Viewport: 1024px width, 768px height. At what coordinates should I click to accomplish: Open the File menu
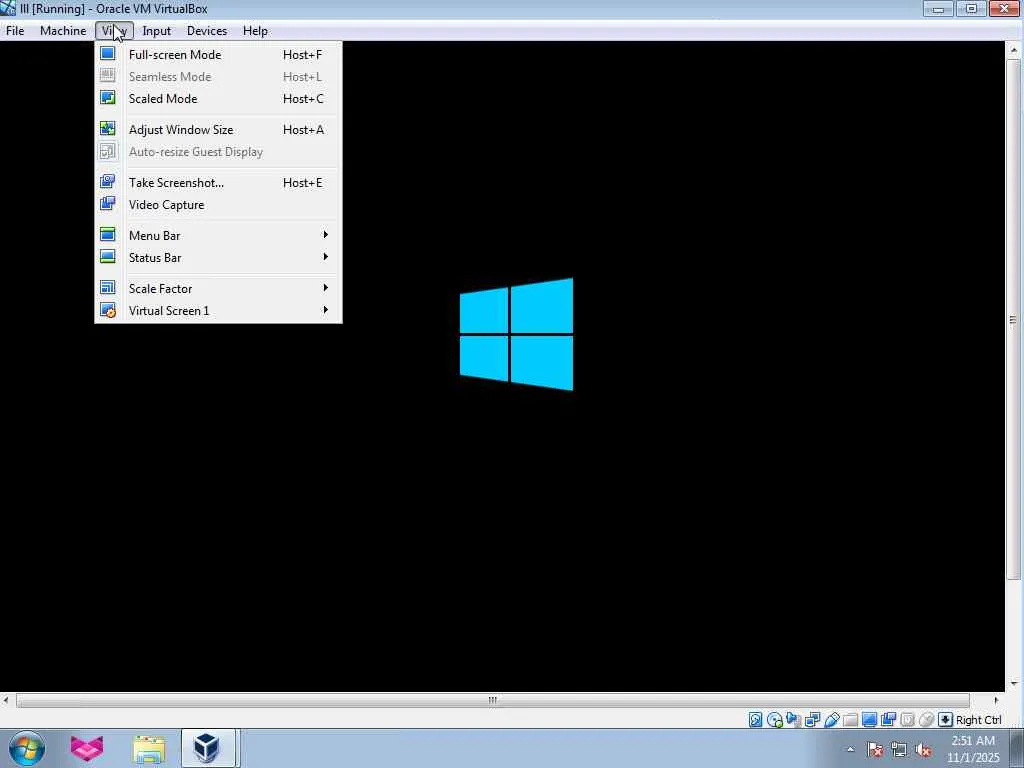pos(15,31)
